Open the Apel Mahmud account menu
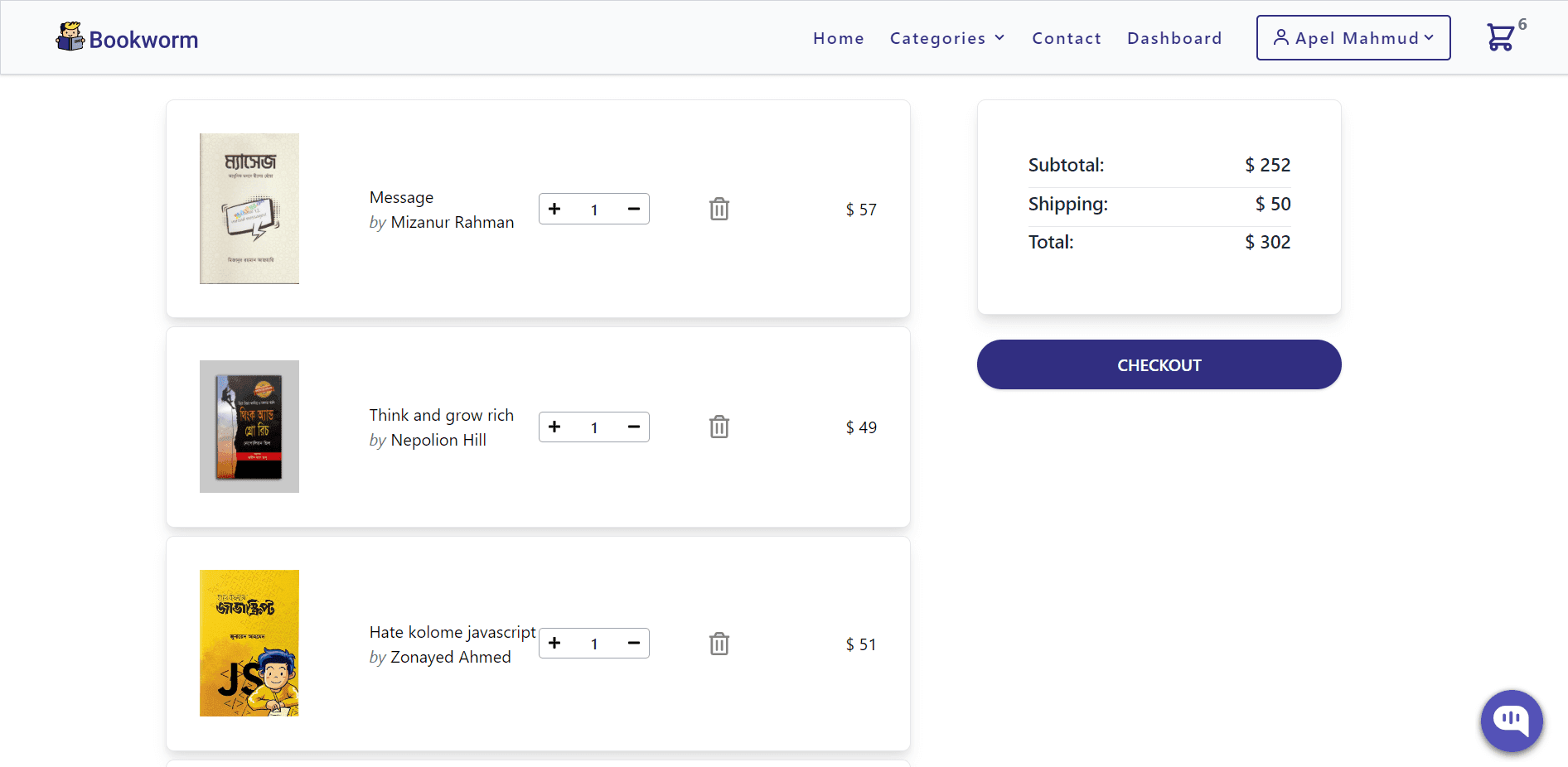This screenshot has width=1568, height=767. (x=1353, y=37)
